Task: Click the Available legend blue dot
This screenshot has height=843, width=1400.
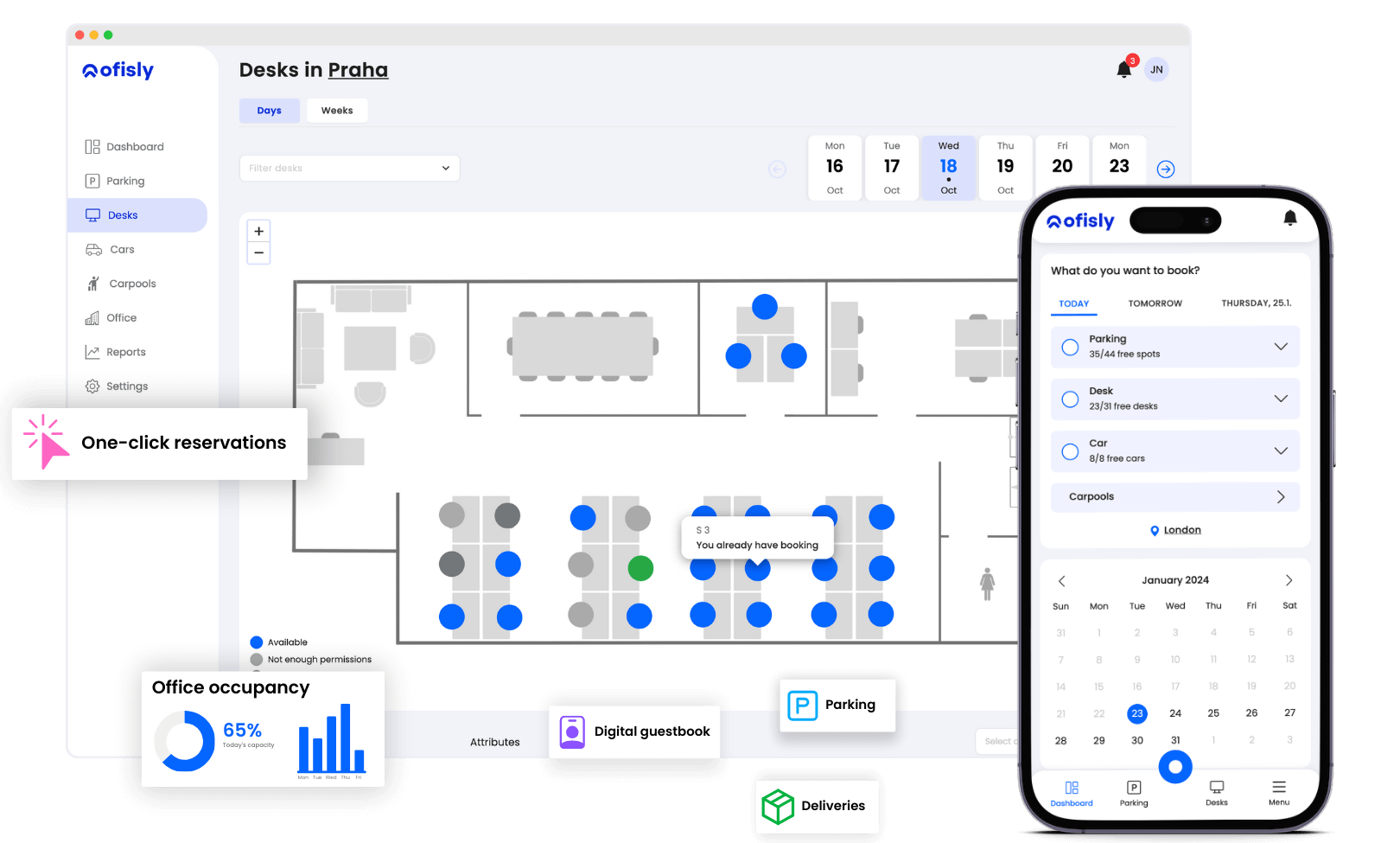Action: pos(257,642)
